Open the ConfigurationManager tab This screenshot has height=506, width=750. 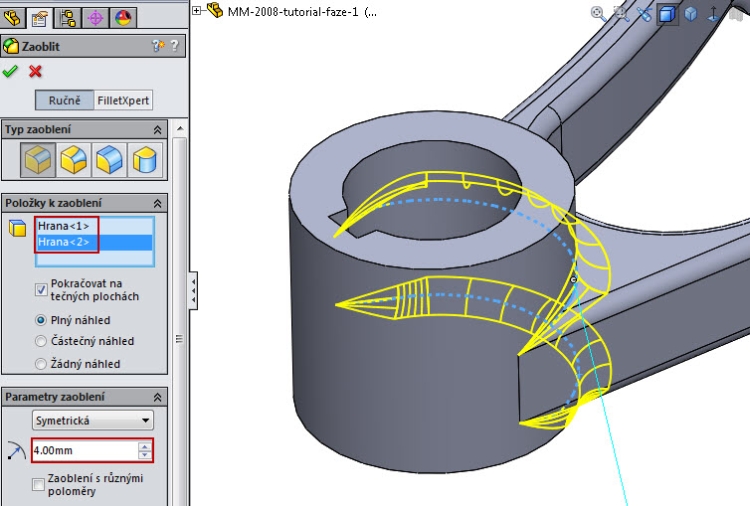tap(67, 18)
